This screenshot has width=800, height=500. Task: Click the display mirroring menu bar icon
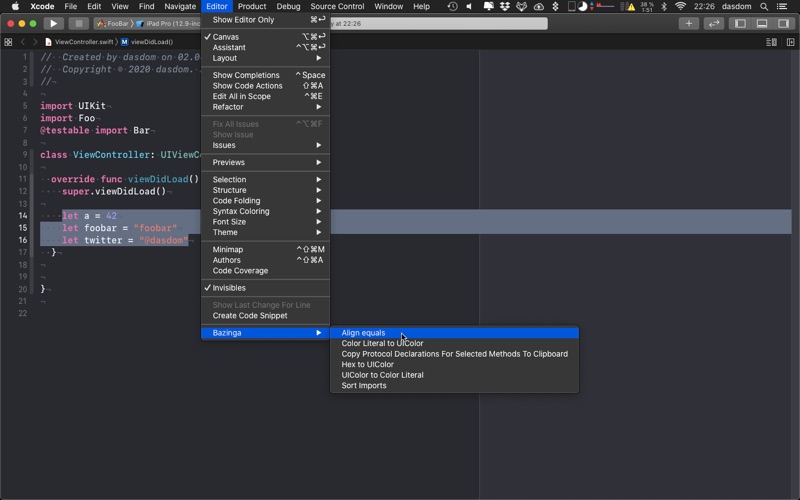pos(488,6)
